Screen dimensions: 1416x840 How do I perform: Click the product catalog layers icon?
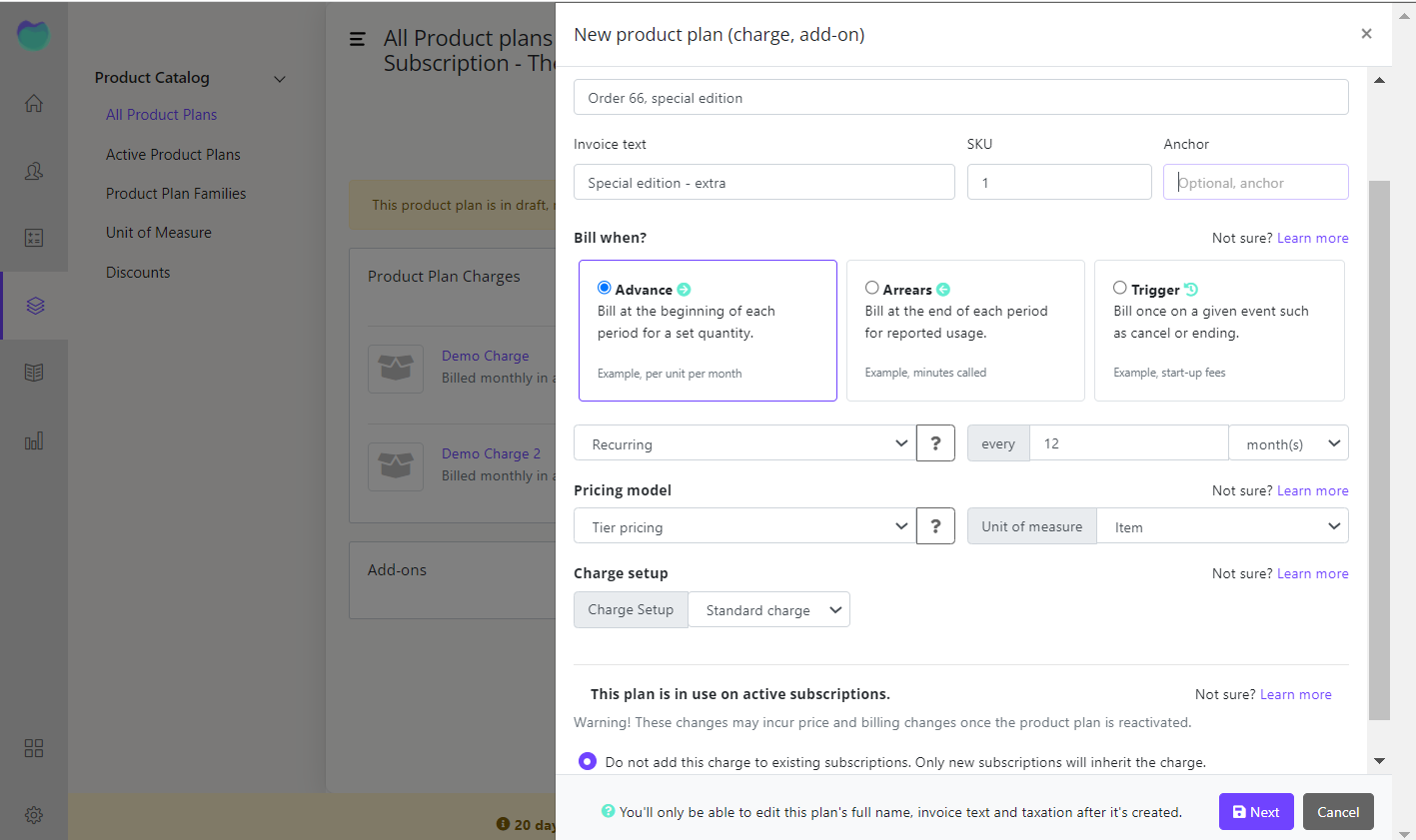[x=35, y=306]
